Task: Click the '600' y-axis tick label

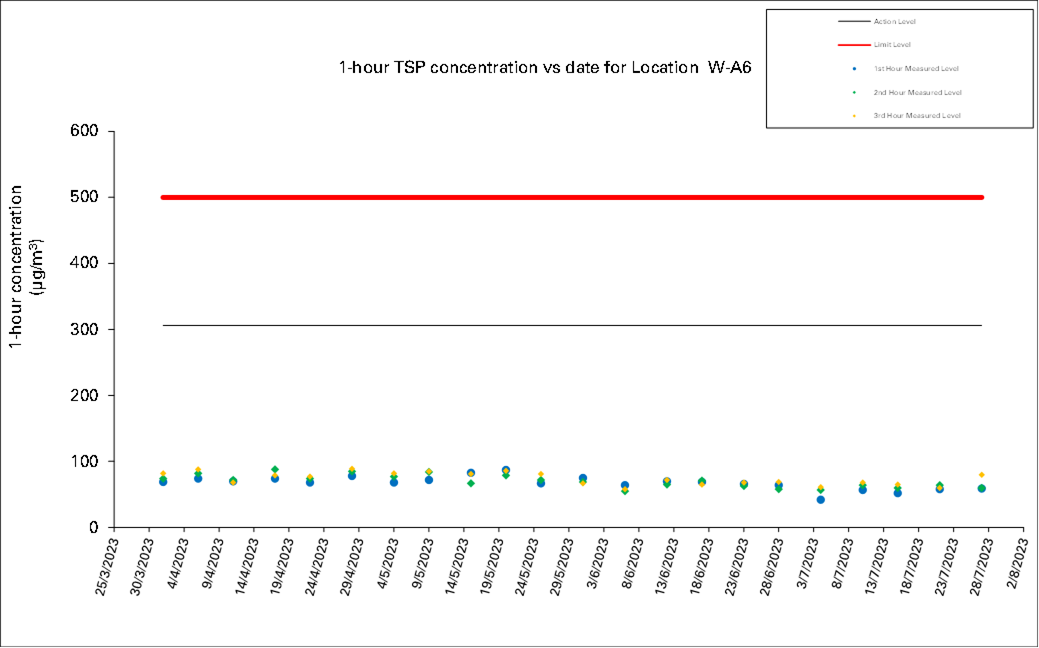Action: click(85, 131)
